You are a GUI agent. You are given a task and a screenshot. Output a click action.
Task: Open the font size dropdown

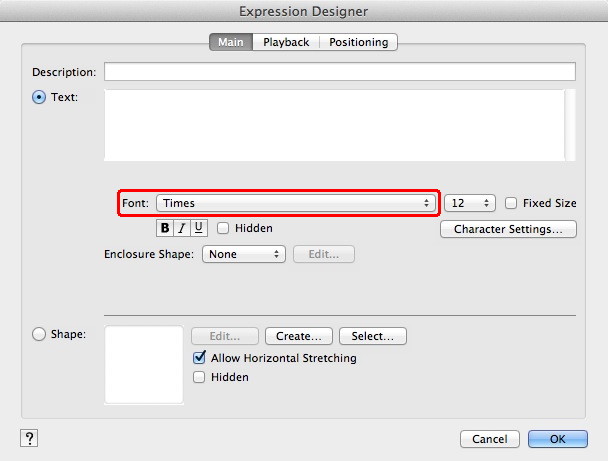point(469,203)
